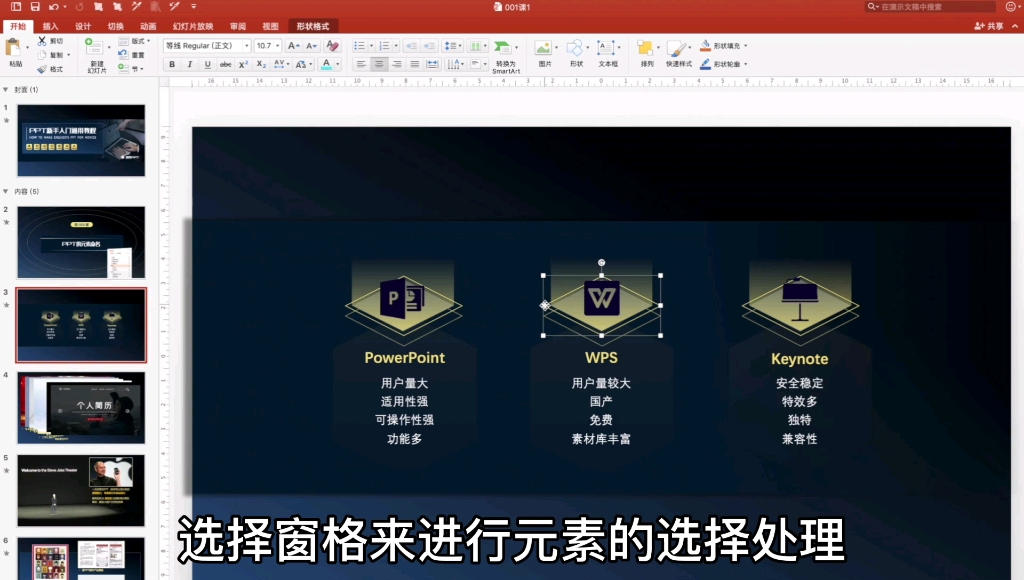Open the font name dropdown
Screen dimensions: 1024x580
(x=247, y=45)
